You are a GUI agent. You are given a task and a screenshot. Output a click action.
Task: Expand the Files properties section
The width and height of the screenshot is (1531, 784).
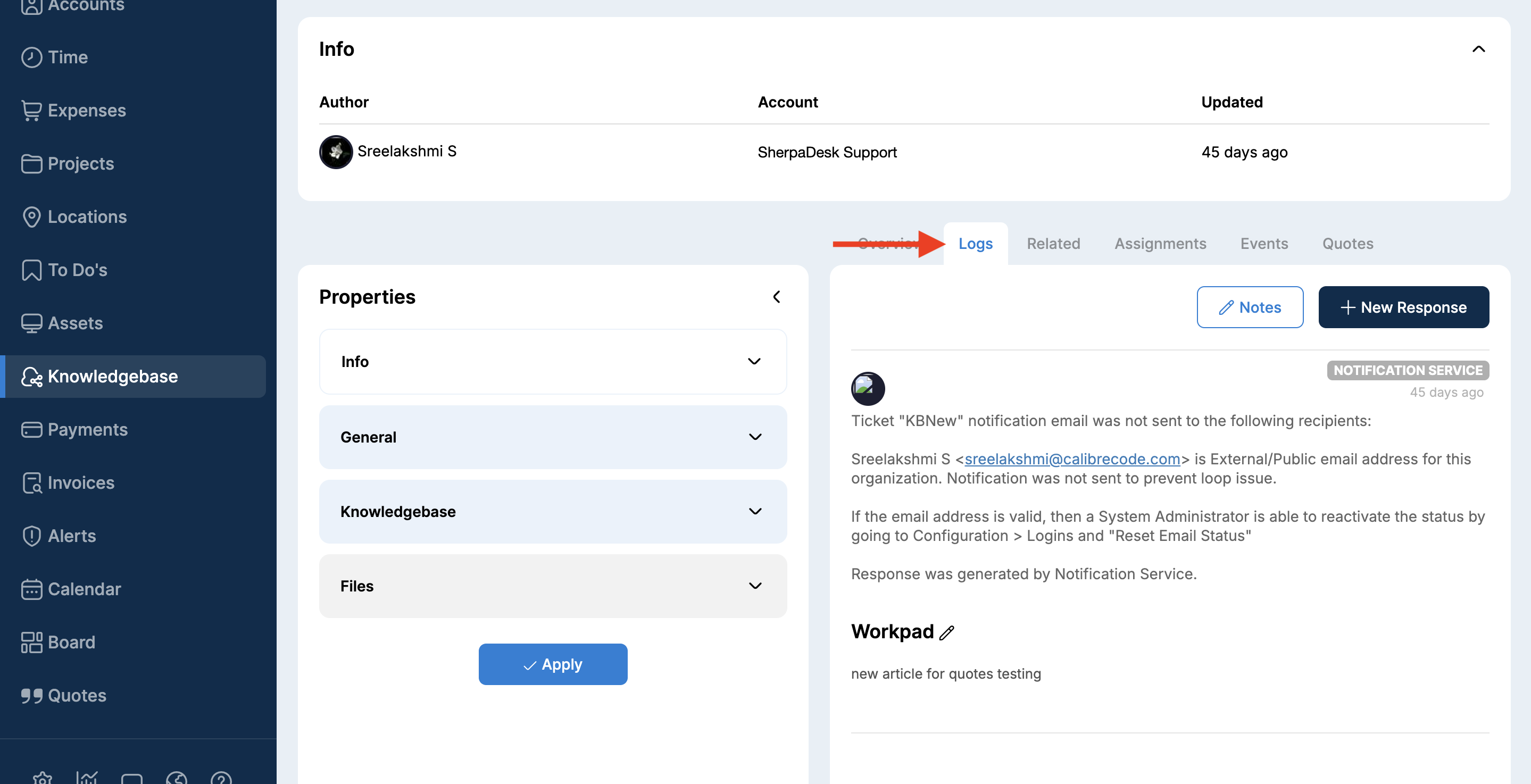(755, 586)
